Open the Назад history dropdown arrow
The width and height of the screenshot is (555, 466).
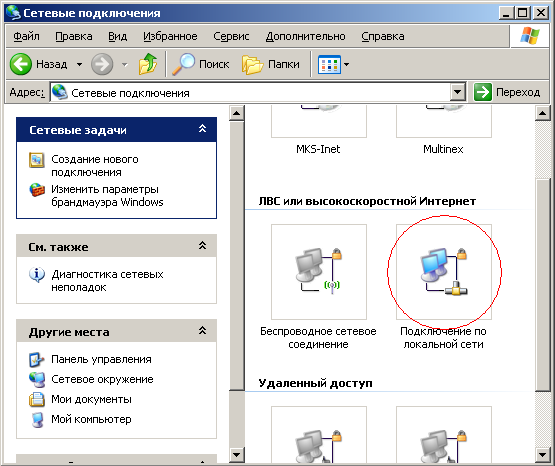(80, 64)
